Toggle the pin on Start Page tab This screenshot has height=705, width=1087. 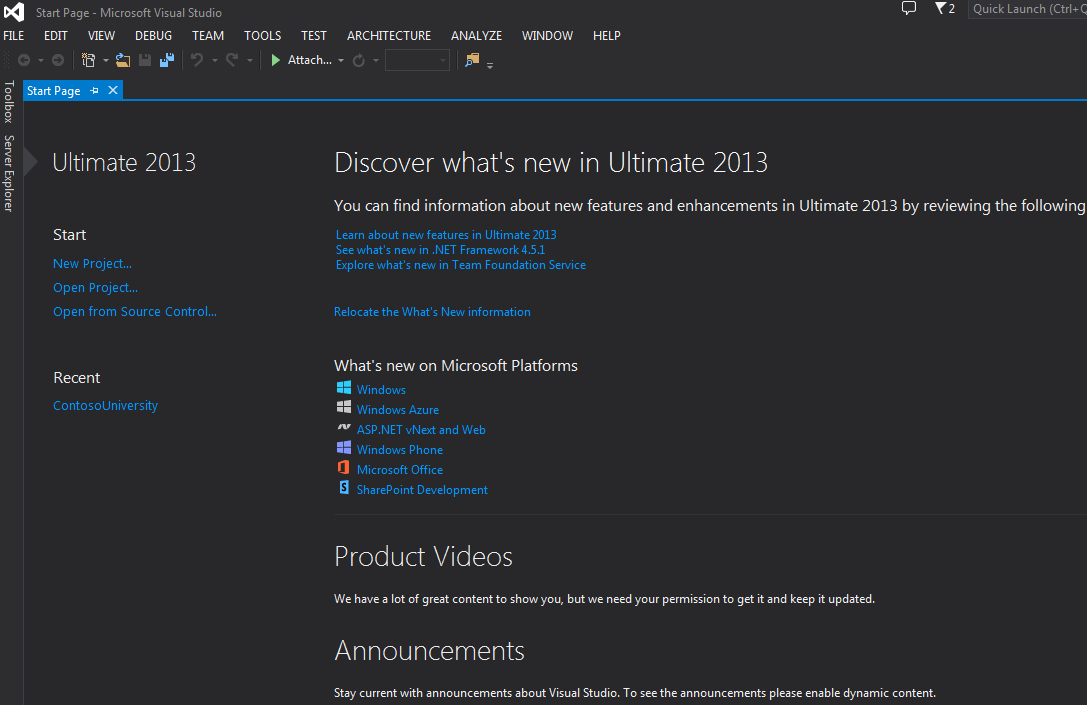coord(94,91)
